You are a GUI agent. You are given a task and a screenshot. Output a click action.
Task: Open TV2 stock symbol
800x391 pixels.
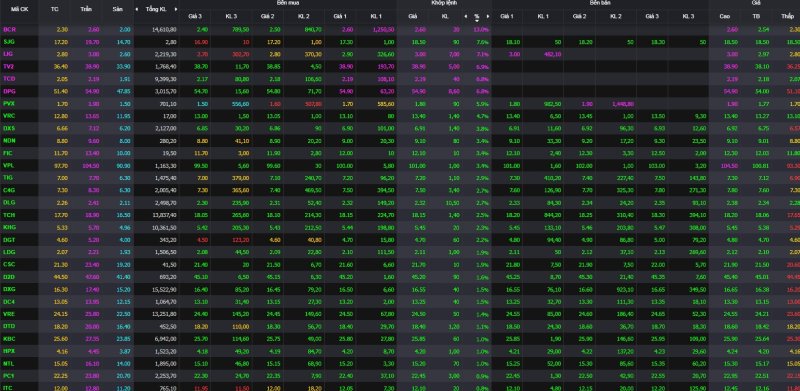(9, 66)
